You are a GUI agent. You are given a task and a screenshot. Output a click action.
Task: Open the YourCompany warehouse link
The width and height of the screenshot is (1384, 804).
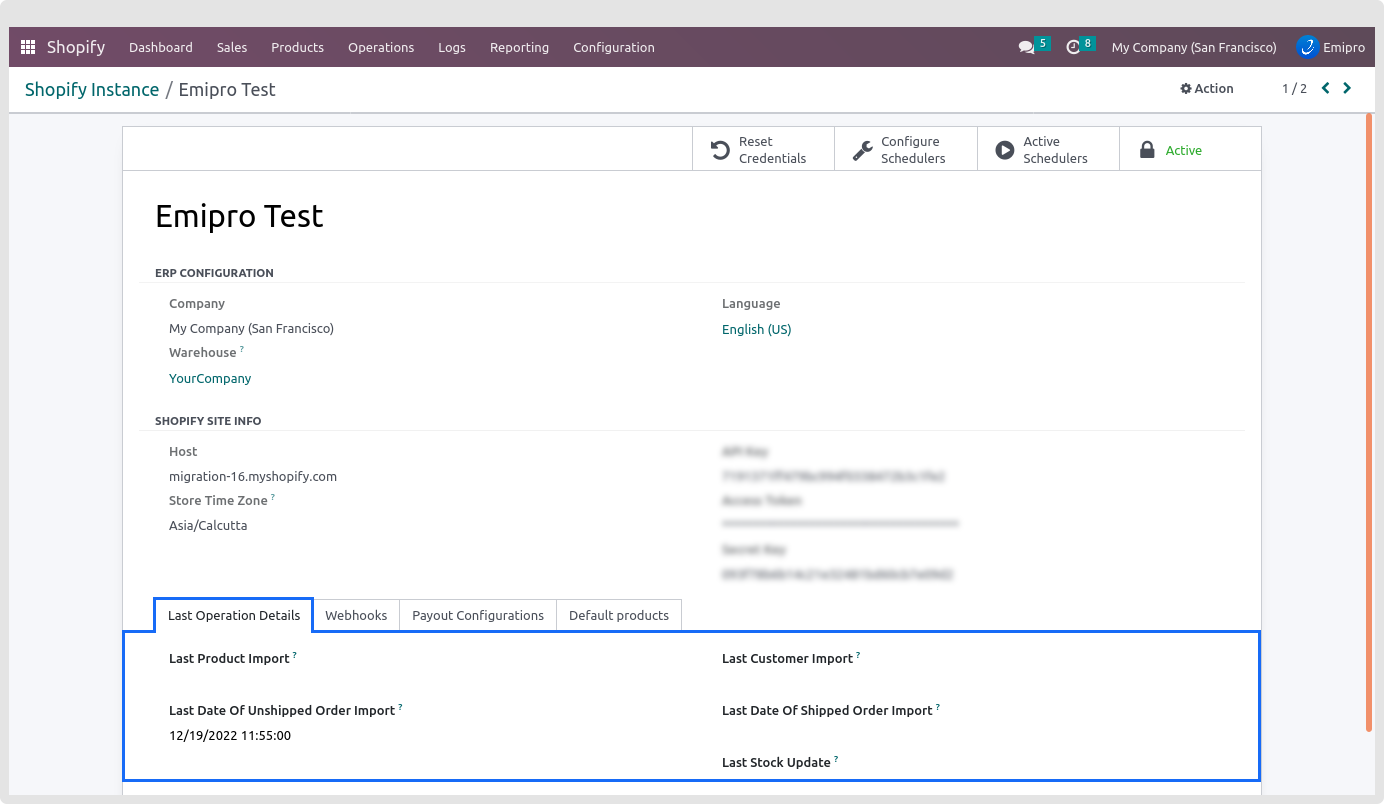click(x=210, y=378)
